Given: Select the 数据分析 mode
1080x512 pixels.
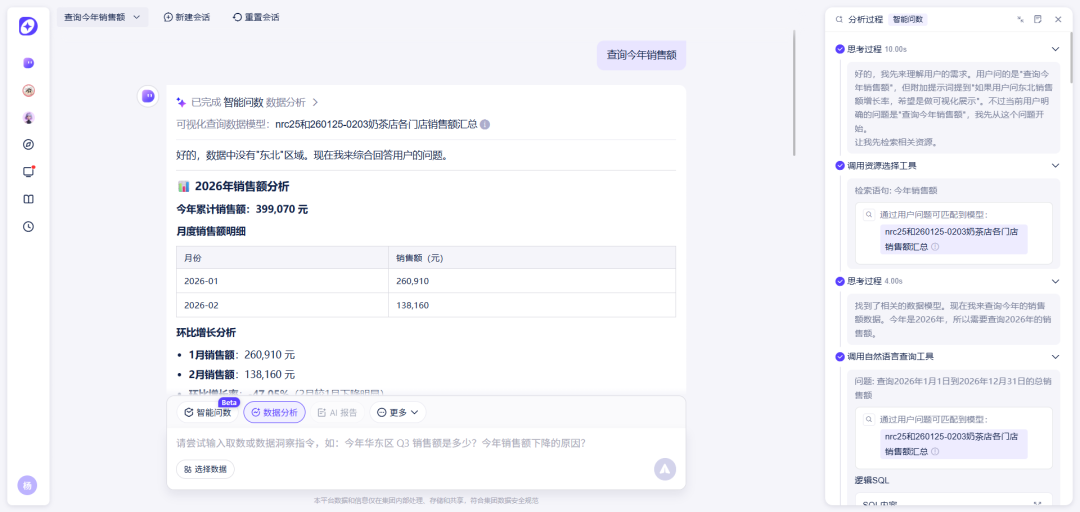Looking at the screenshot, I should coord(274,412).
